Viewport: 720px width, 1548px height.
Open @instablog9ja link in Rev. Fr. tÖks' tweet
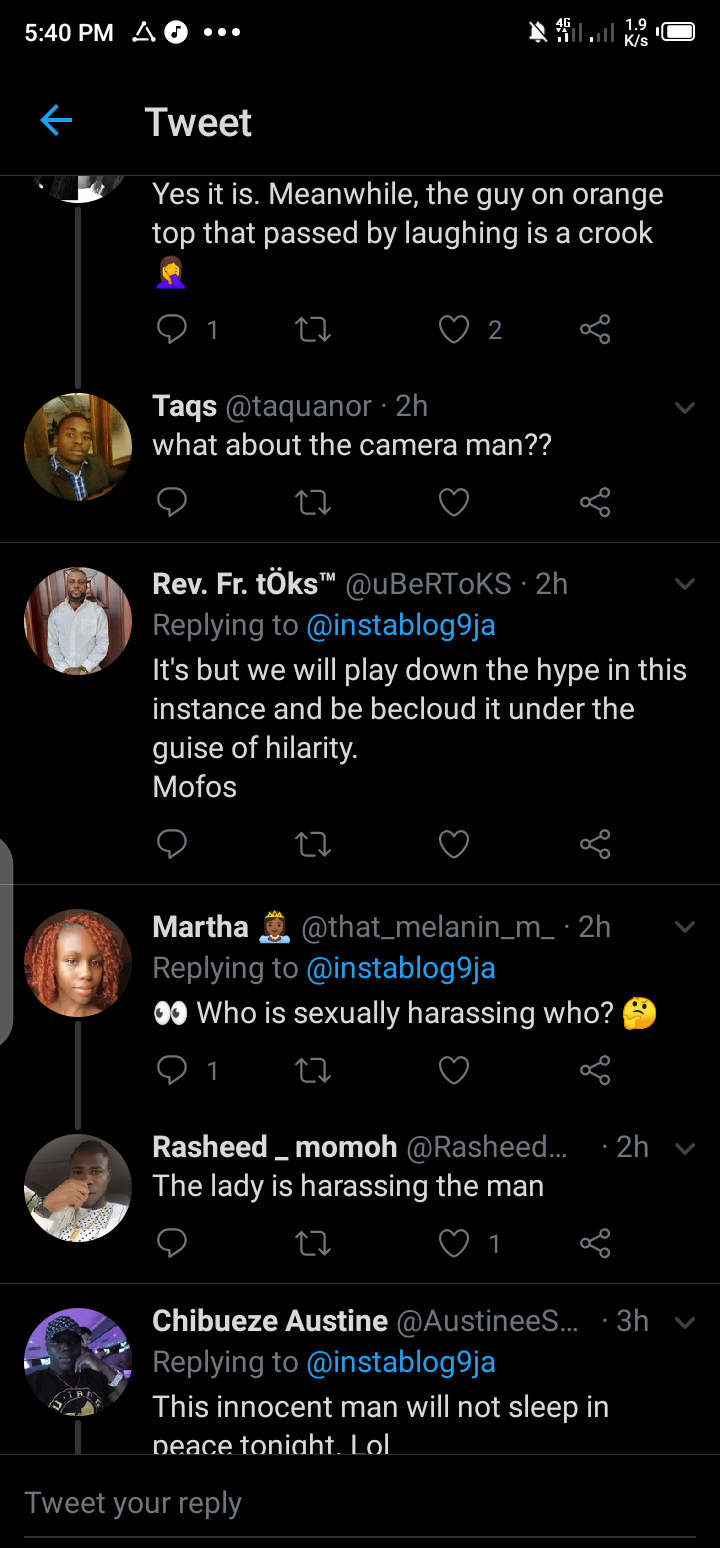click(x=401, y=626)
